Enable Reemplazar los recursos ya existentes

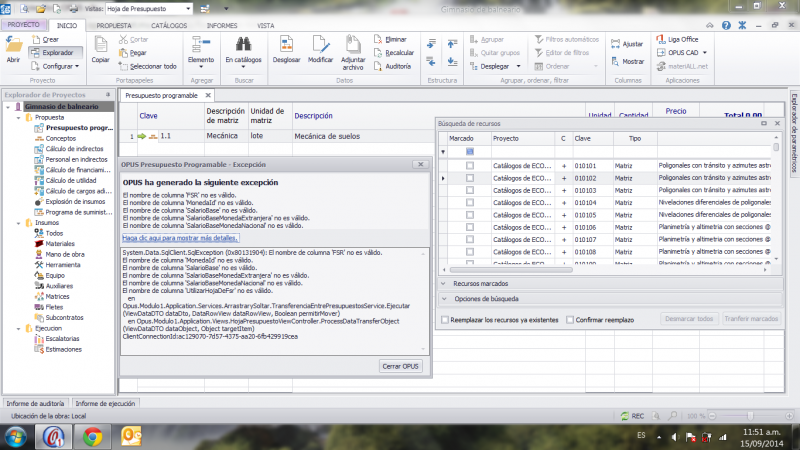point(444,320)
